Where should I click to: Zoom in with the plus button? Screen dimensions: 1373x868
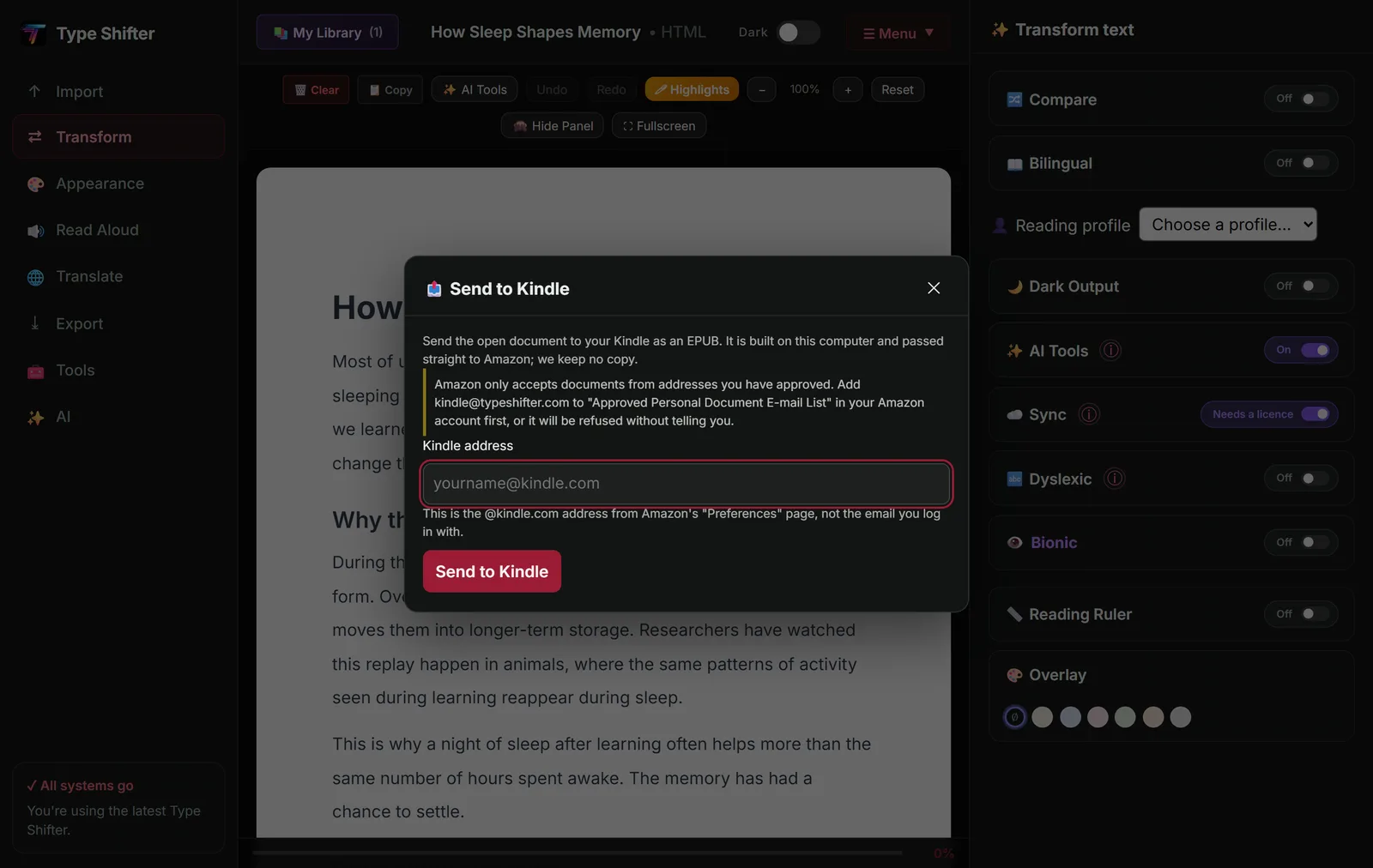pyautogui.click(x=848, y=90)
